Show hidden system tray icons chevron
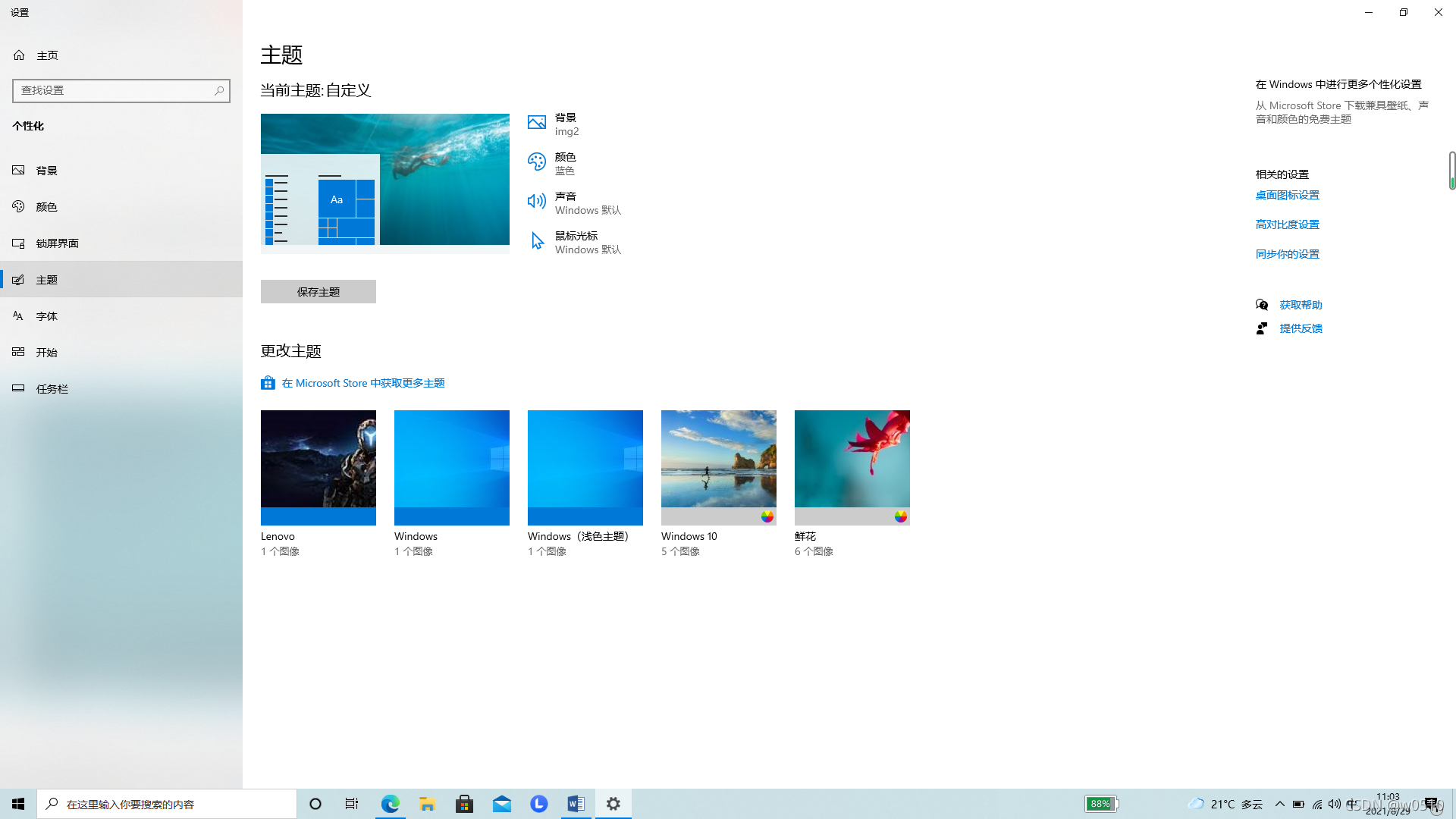 1280,804
